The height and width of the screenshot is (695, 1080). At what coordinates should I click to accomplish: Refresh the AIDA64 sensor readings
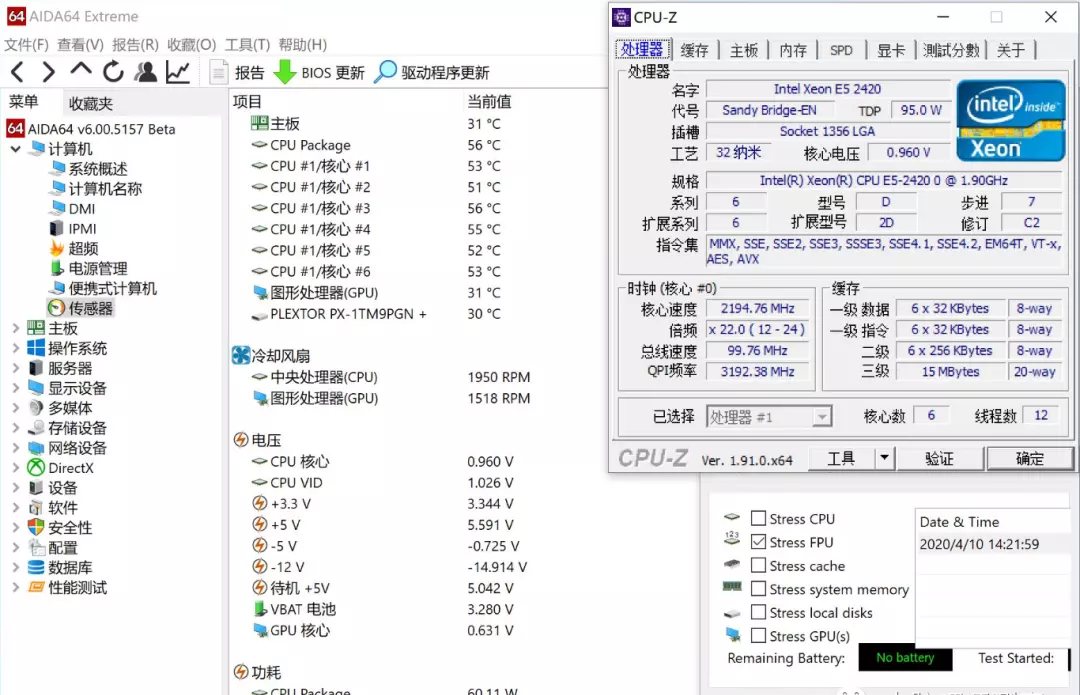(113, 72)
